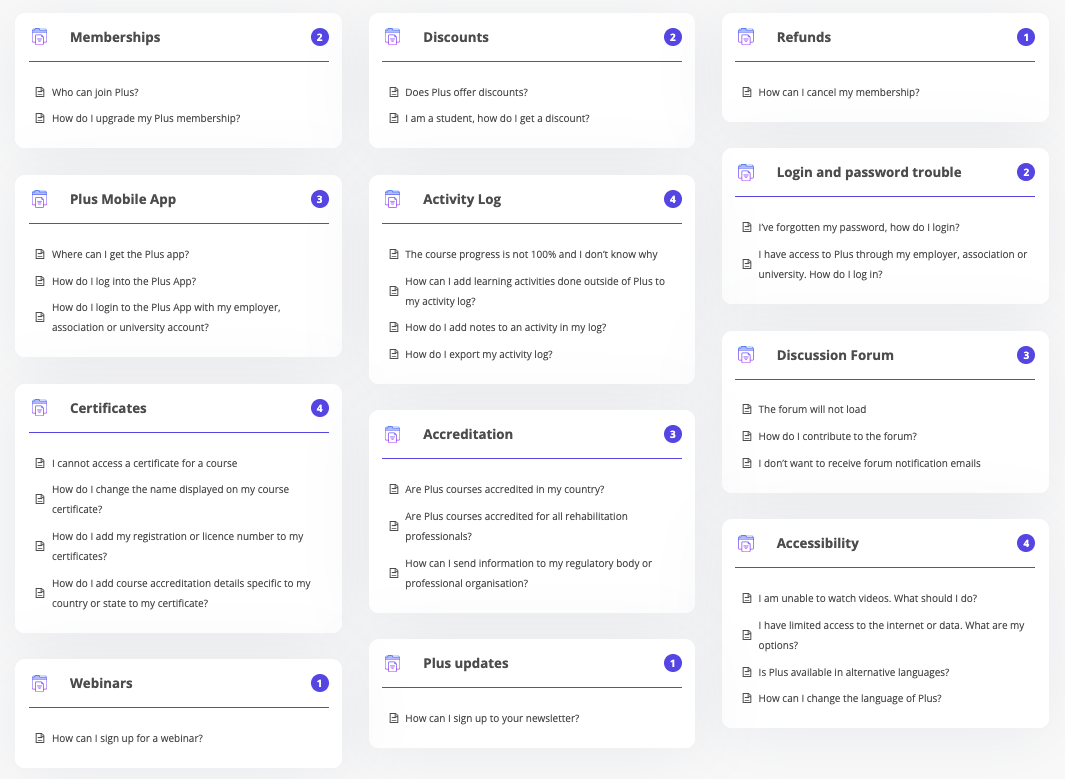1065x779 pixels.
Task: Click the Refunds article count badge
Action: point(1026,37)
